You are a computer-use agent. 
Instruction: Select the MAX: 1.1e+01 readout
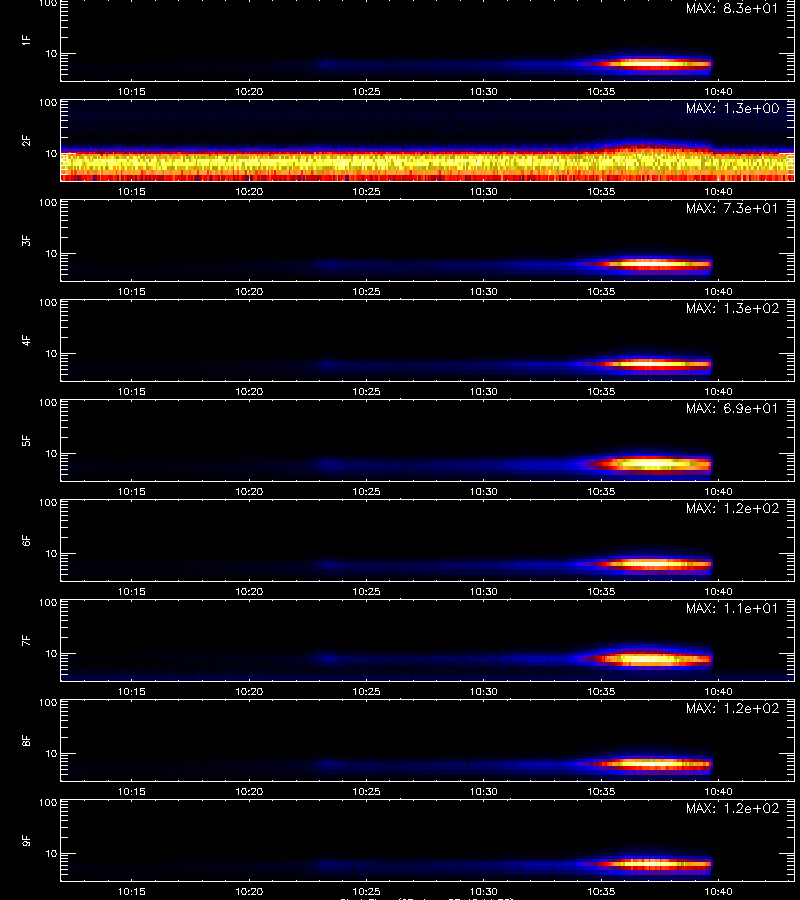point(732,608)
